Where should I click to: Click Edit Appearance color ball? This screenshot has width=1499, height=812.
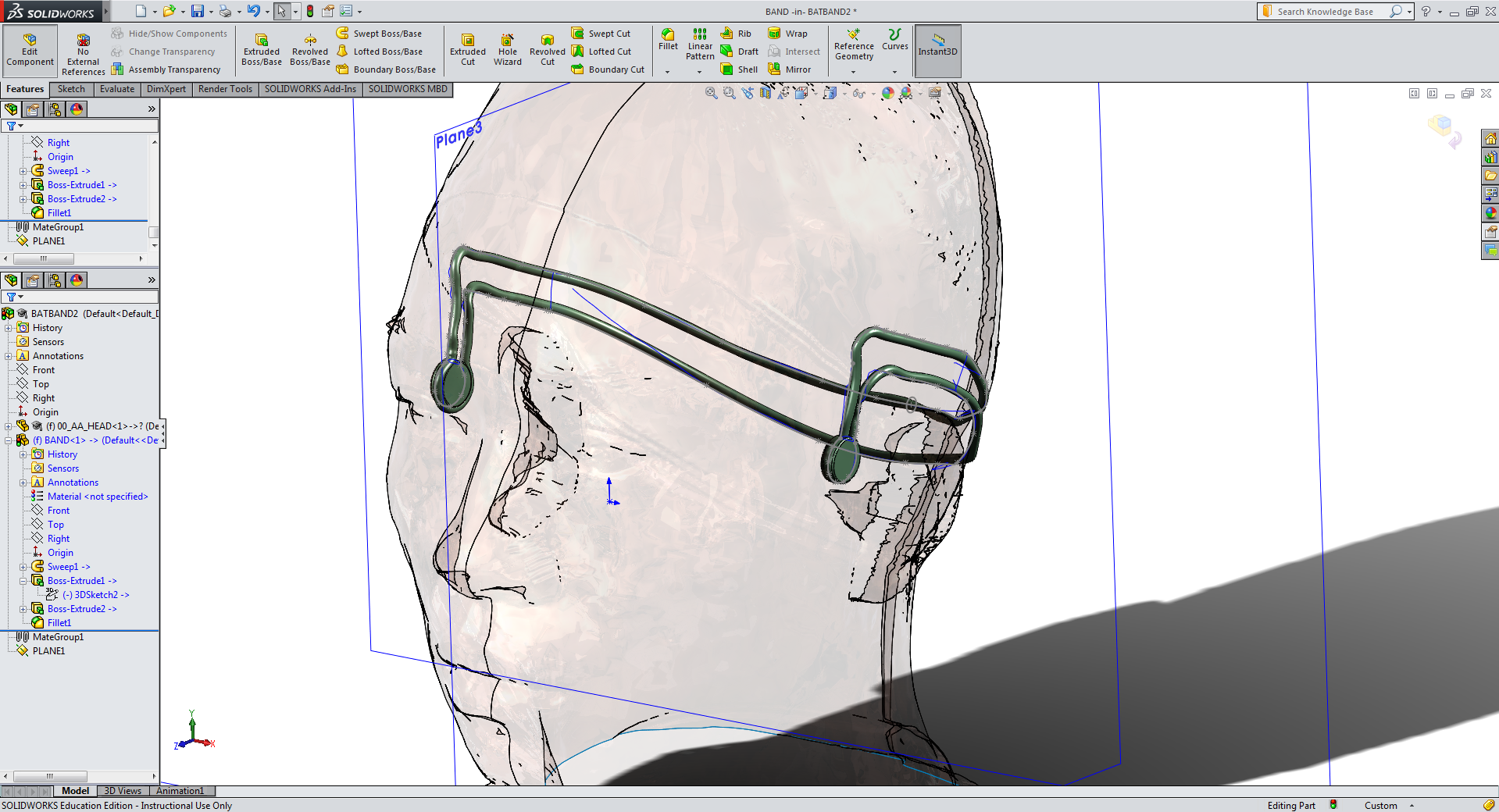coord(887,93)
